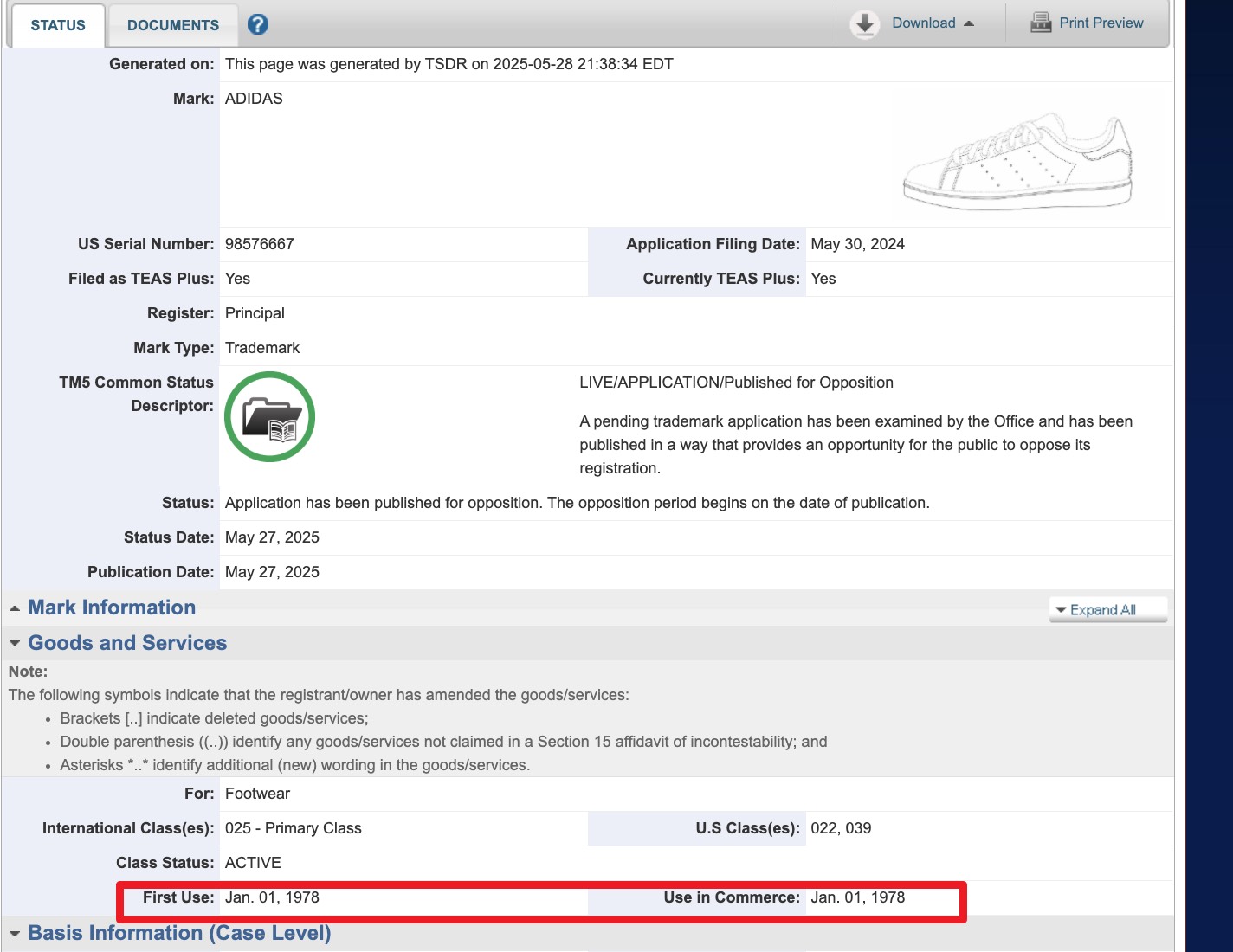
Task: Click the mark name ADIDAS
Action: [x=254, y=99]
